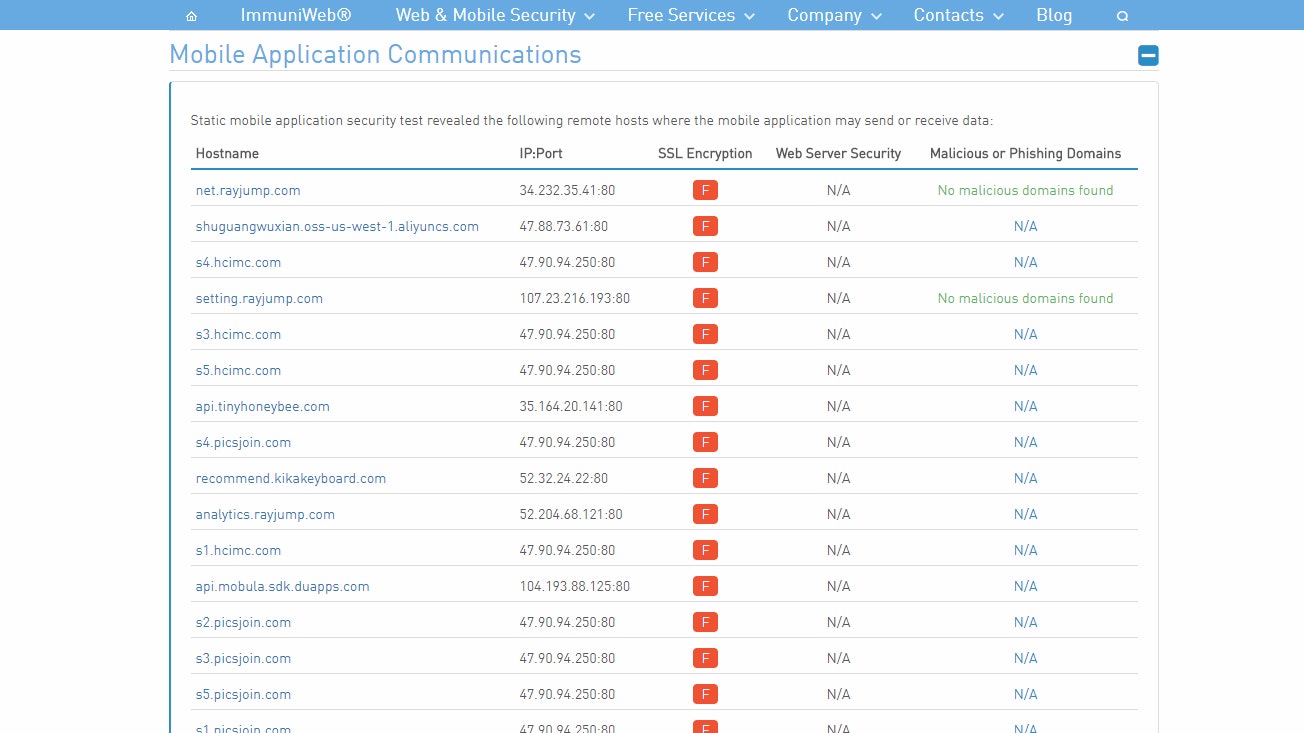Open the Company dropdown menu

[834, 15]
